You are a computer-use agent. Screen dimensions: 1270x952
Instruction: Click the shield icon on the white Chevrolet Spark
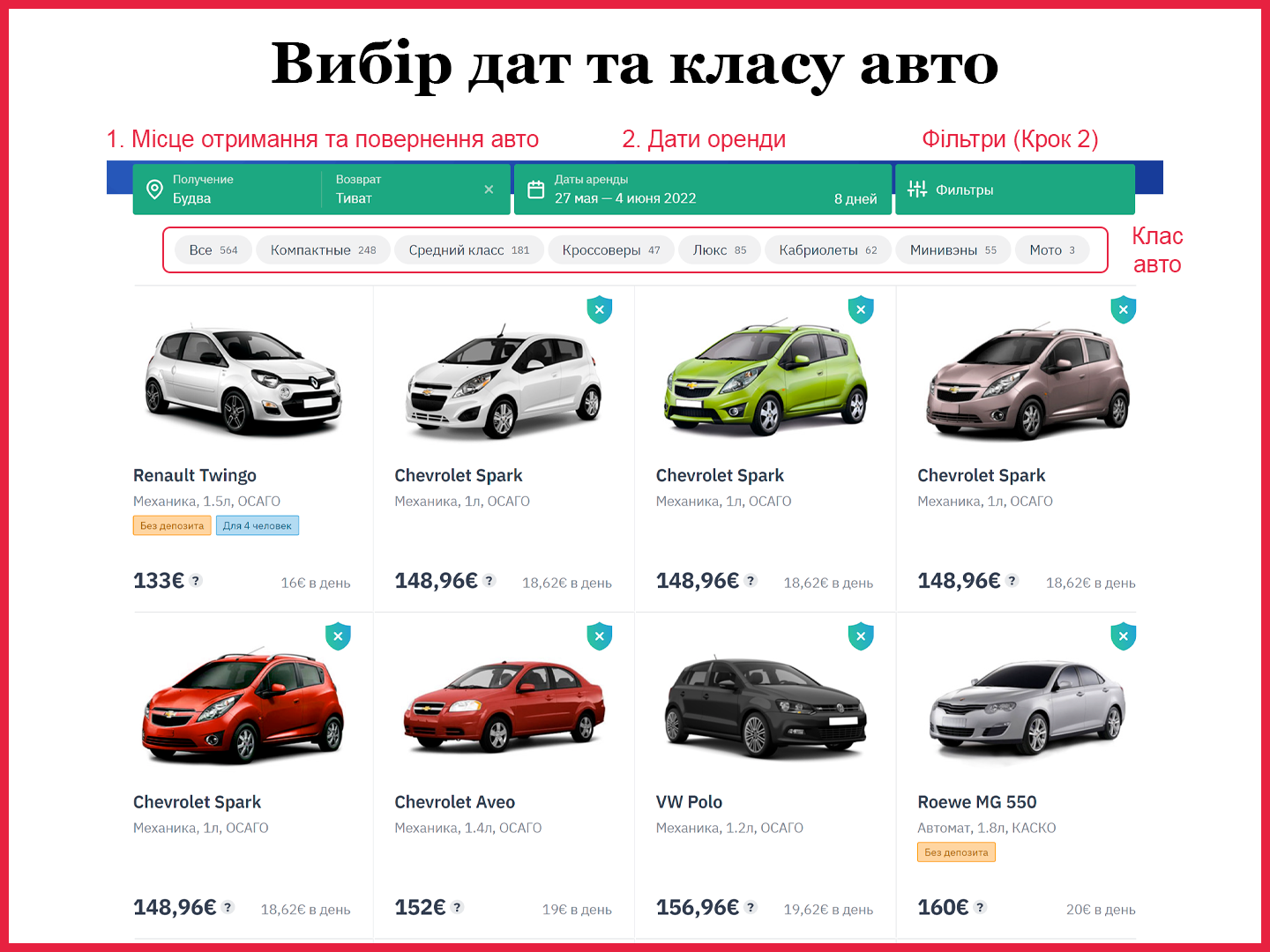click(600, 309)
